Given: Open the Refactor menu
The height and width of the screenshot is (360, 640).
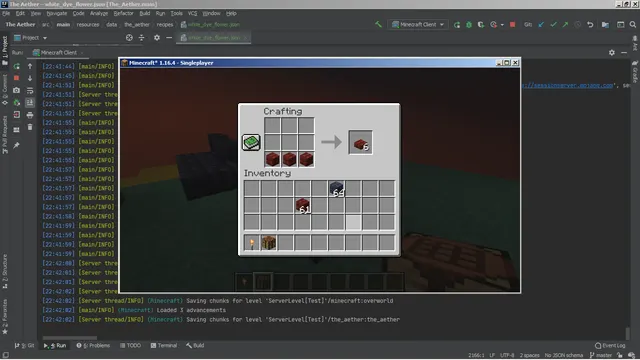Looking at the screenshot, I should point(123,13).
